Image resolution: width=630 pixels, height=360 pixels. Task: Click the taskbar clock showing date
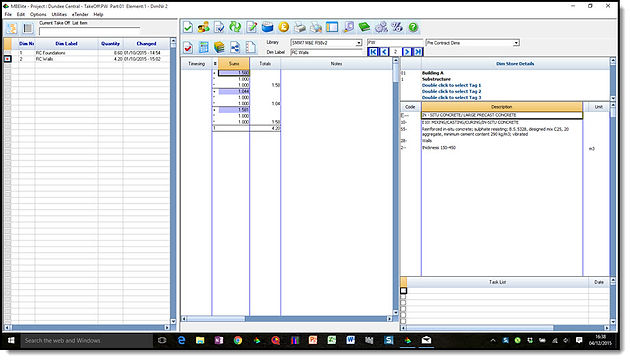600,340
